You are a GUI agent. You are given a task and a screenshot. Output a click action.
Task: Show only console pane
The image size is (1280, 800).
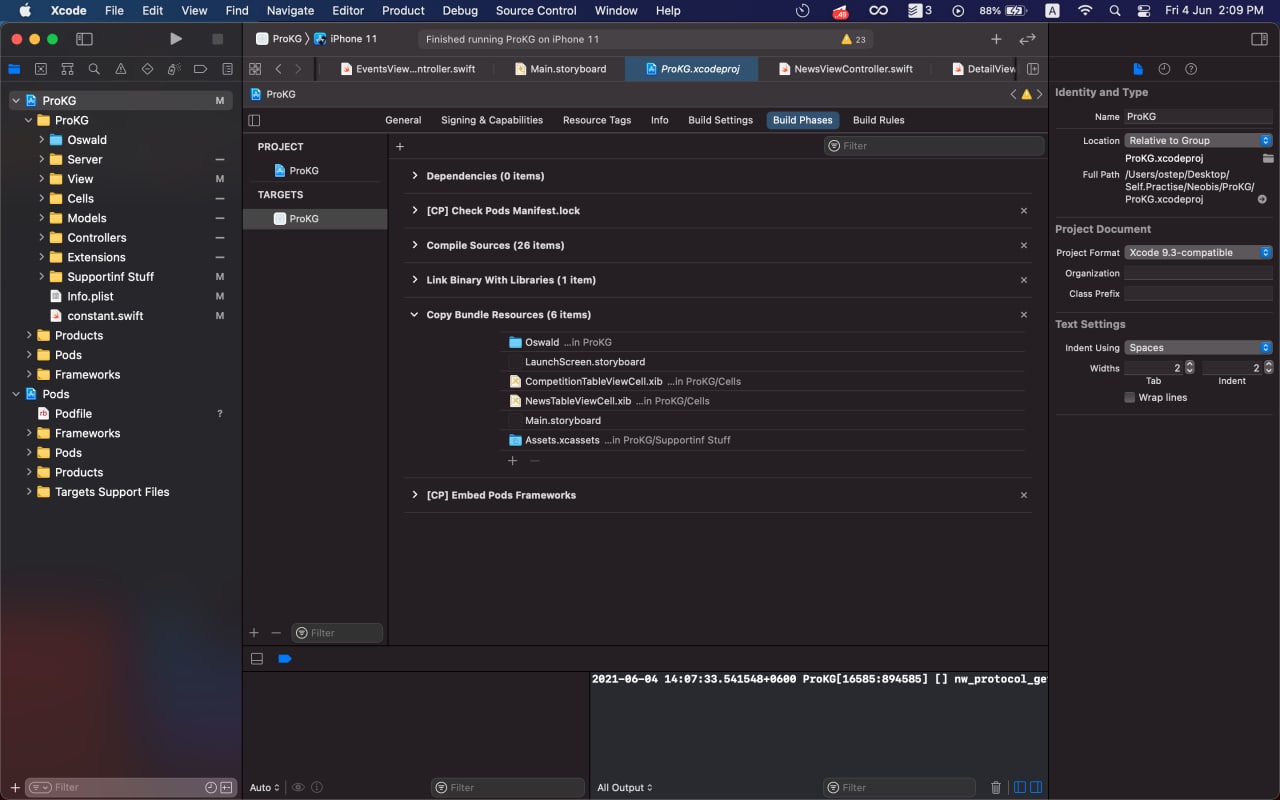[x=1036, y=788]
